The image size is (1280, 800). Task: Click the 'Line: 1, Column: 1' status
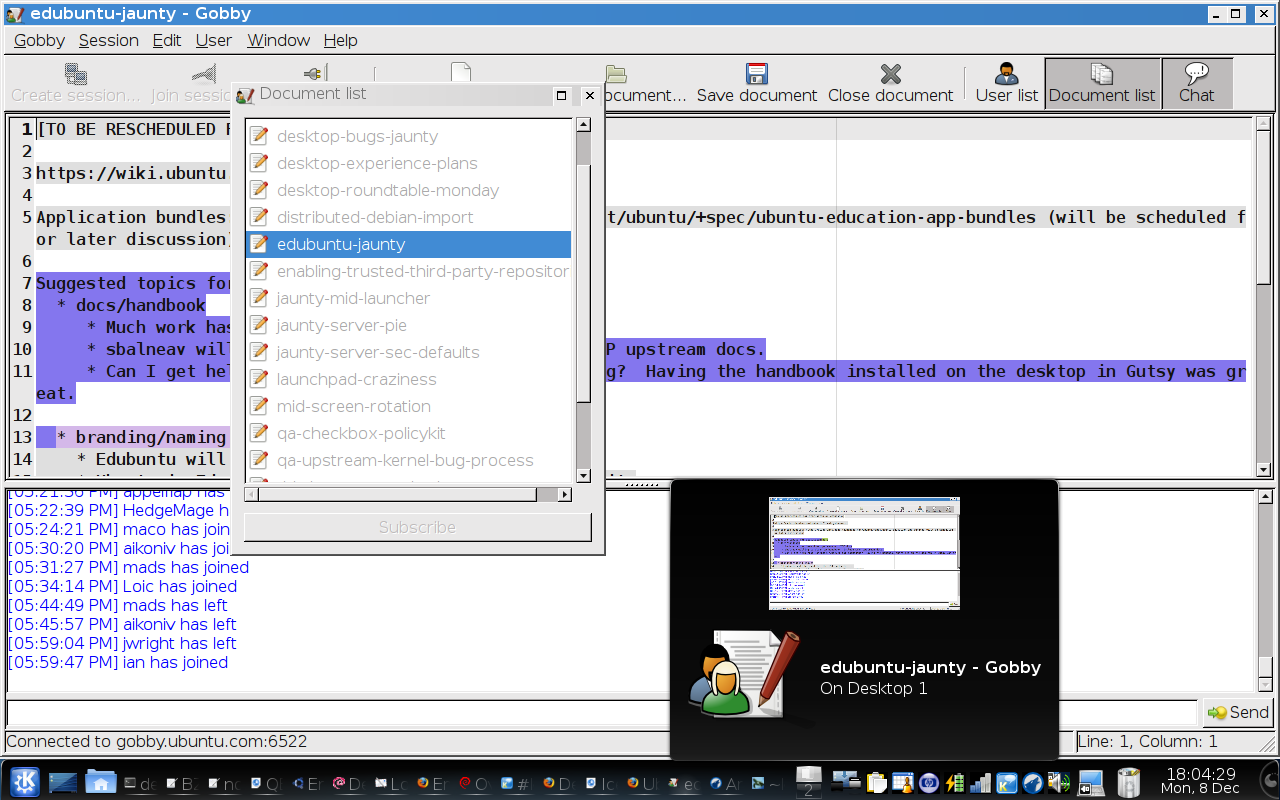pyautogui.click(x=1149, y=742)
